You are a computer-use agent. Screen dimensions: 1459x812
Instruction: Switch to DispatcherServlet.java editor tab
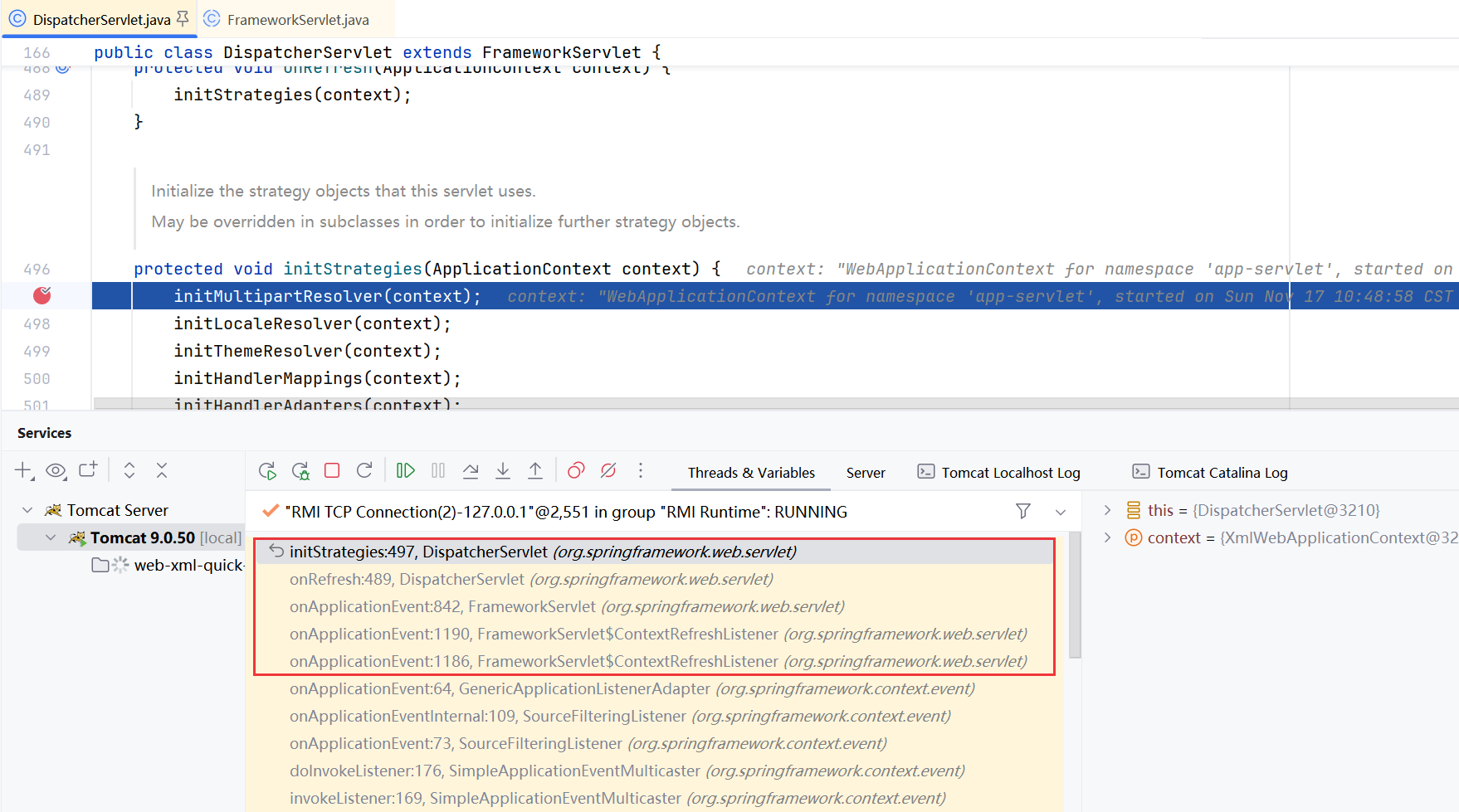(101, 19)
